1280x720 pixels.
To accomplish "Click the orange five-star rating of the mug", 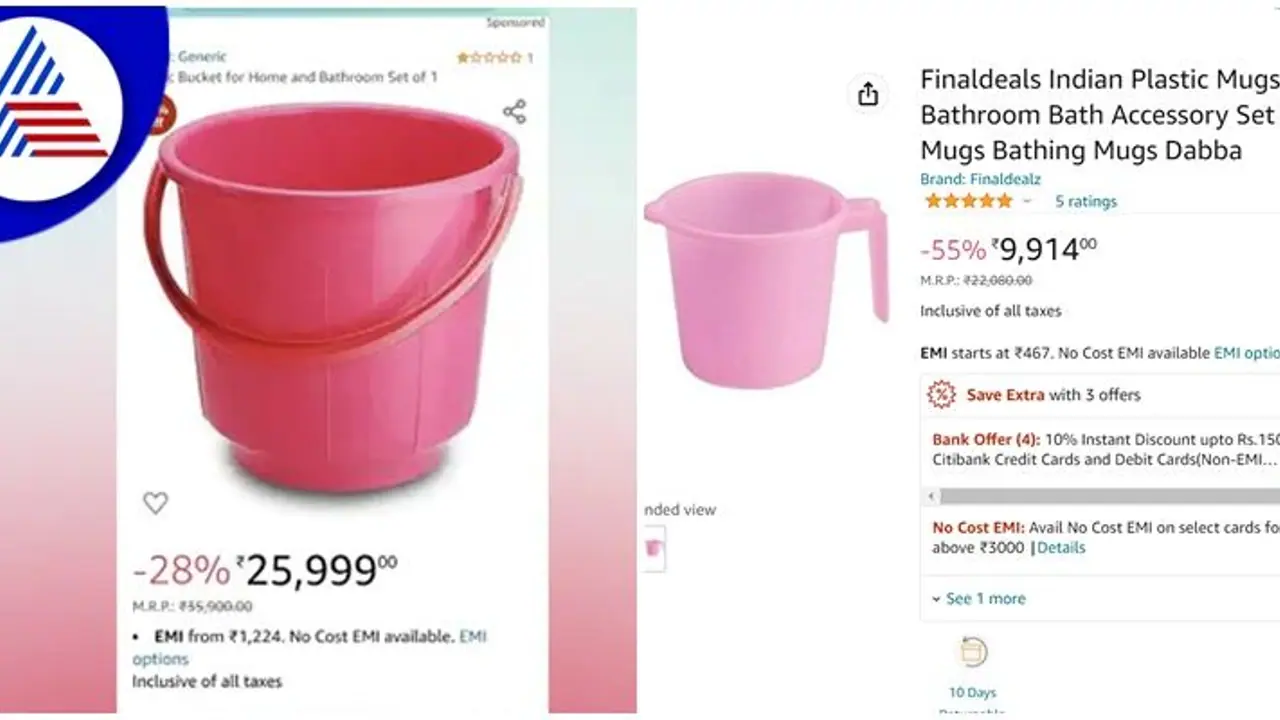I will [968, 201].
